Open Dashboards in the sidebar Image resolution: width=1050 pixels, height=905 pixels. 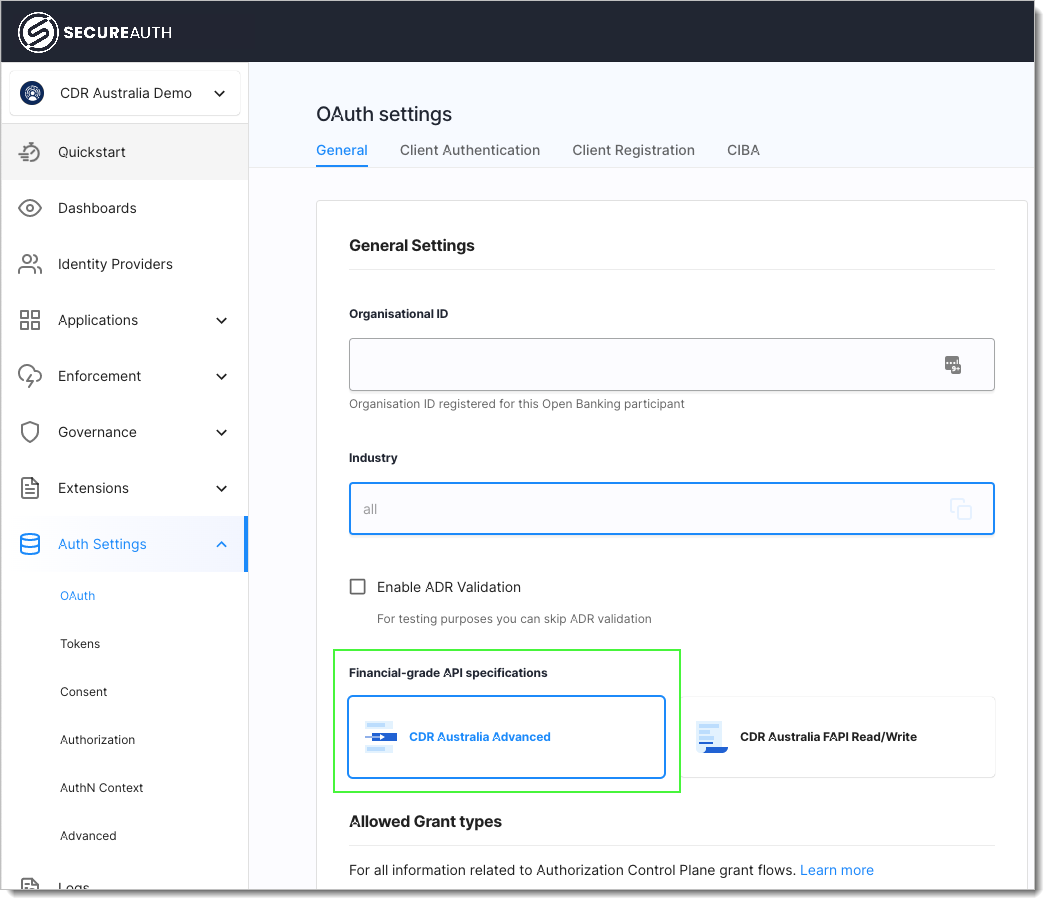click(125, 208)
